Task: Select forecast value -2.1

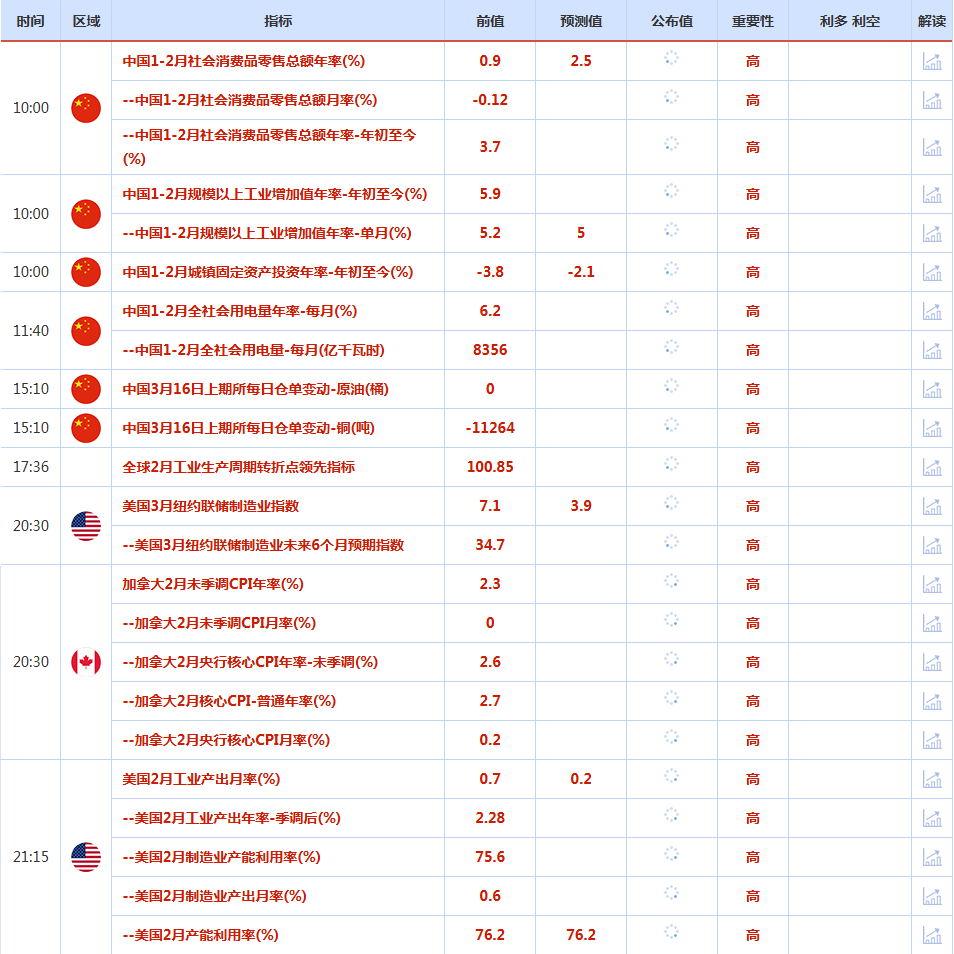Action: (581, 272)
